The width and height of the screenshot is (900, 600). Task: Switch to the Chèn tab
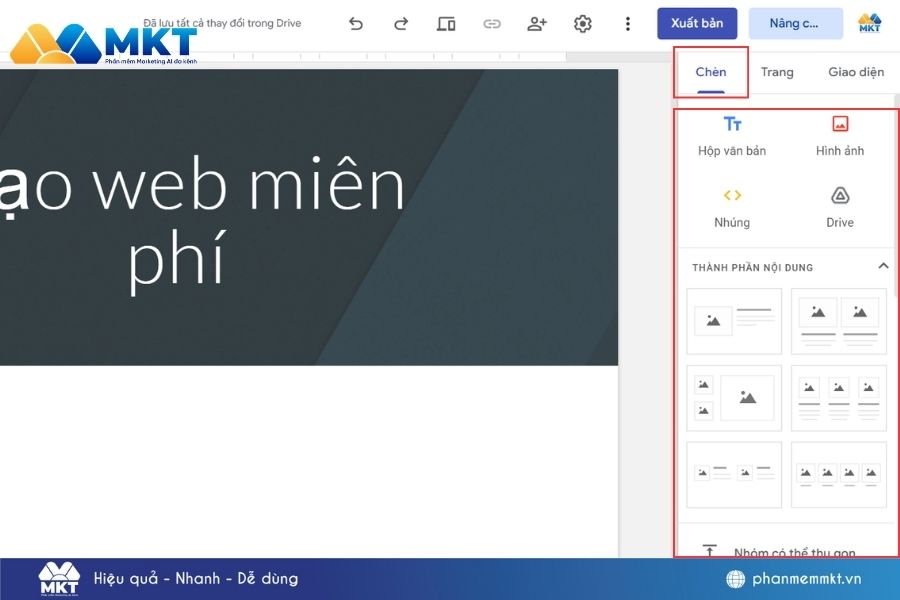(x=711, y=72)
